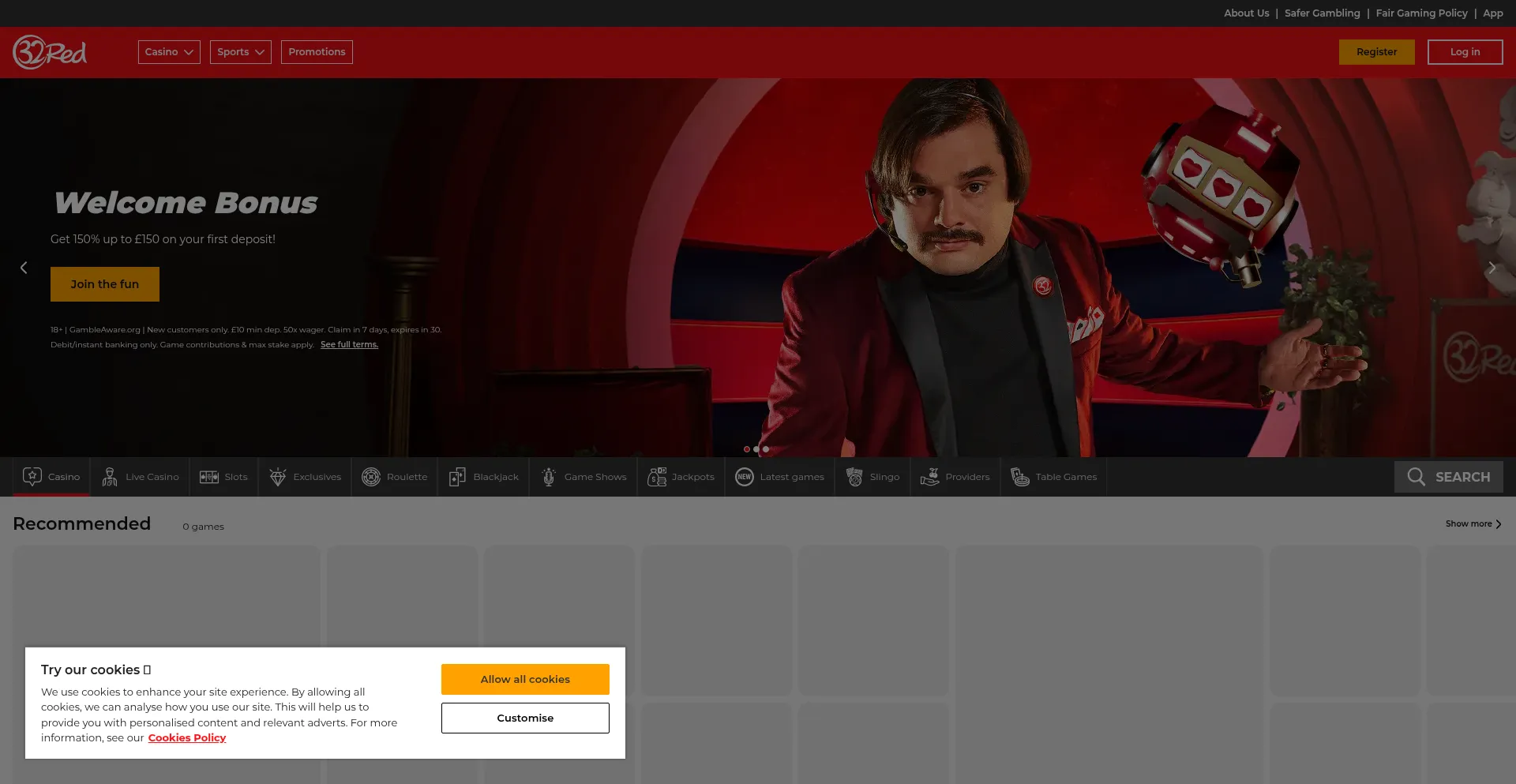Go to the first carousel slide dot
This screenshot has height=784, width=1516.
(747, 449)
